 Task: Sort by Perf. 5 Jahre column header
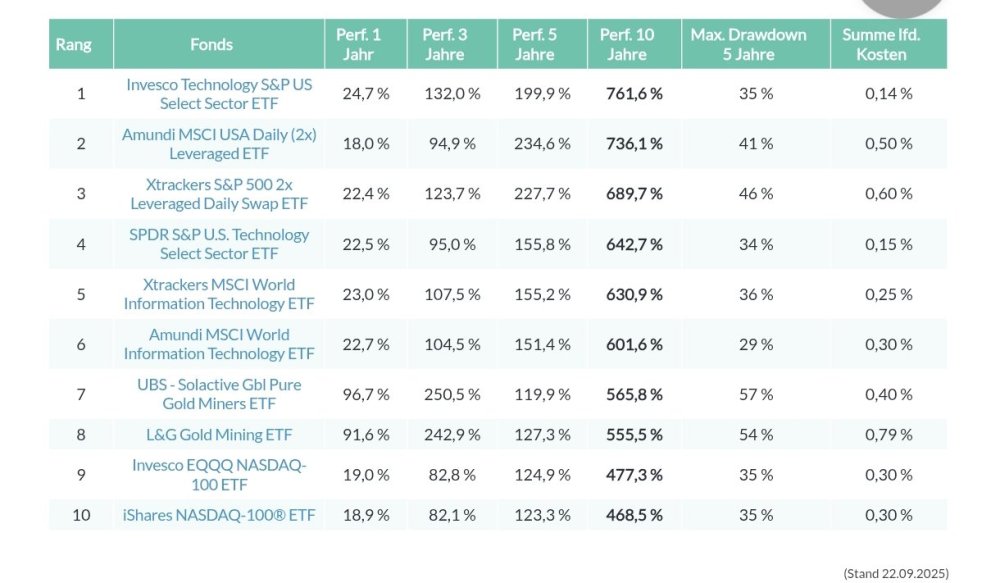click(534, 44)
